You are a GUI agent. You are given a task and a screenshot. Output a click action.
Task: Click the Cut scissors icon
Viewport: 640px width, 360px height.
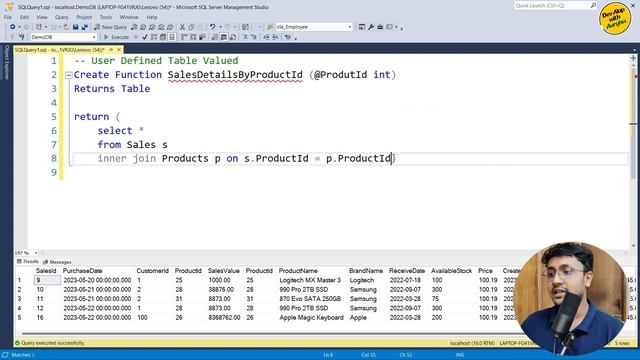point(182,27)
